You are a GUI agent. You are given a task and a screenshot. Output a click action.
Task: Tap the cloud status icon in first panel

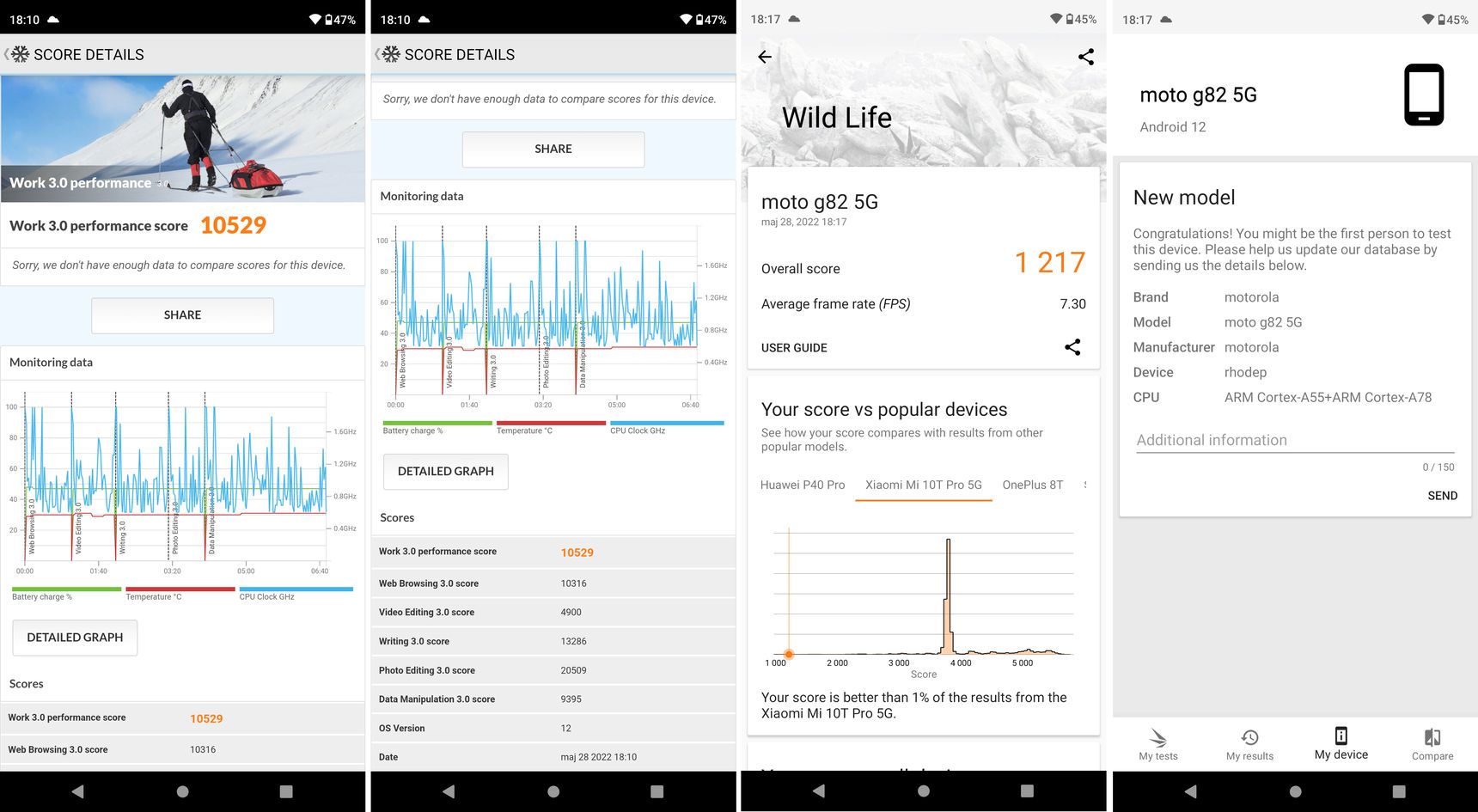pos(53,19)
